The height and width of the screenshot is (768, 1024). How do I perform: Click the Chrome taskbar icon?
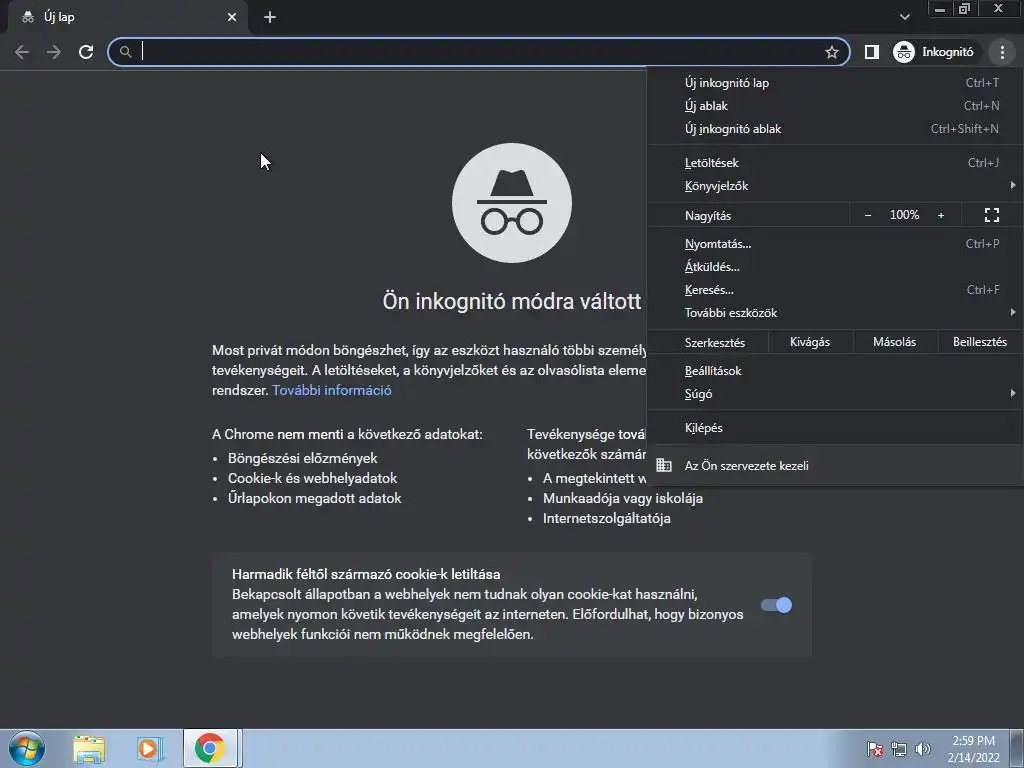[210, 748]
